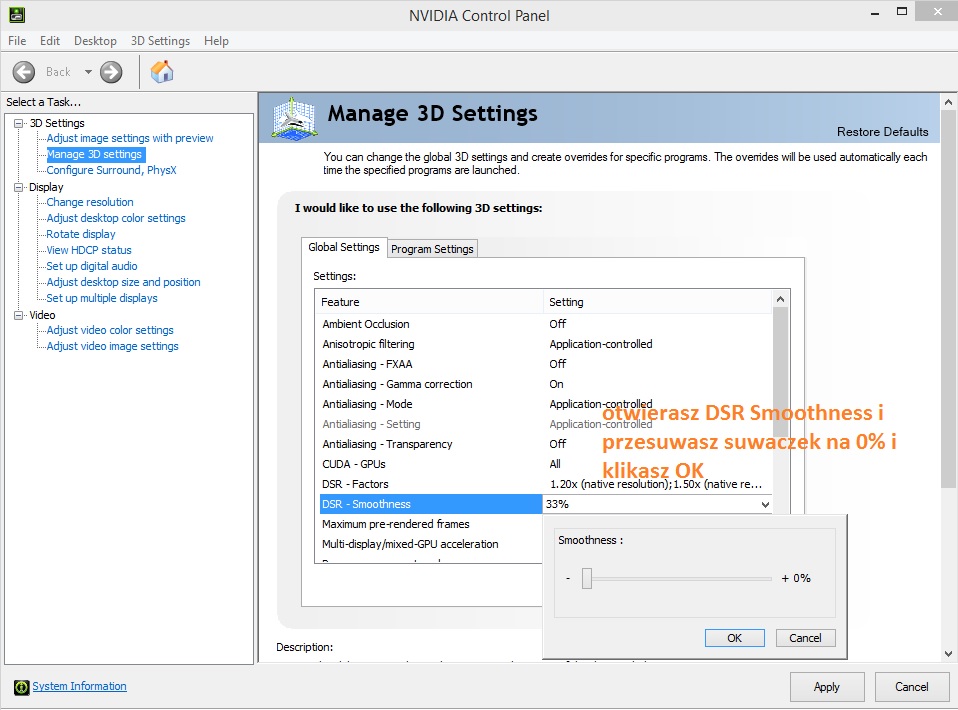Click the main Cancel button at bottom
The image size is (958, 710).
[x=911, y=687]
